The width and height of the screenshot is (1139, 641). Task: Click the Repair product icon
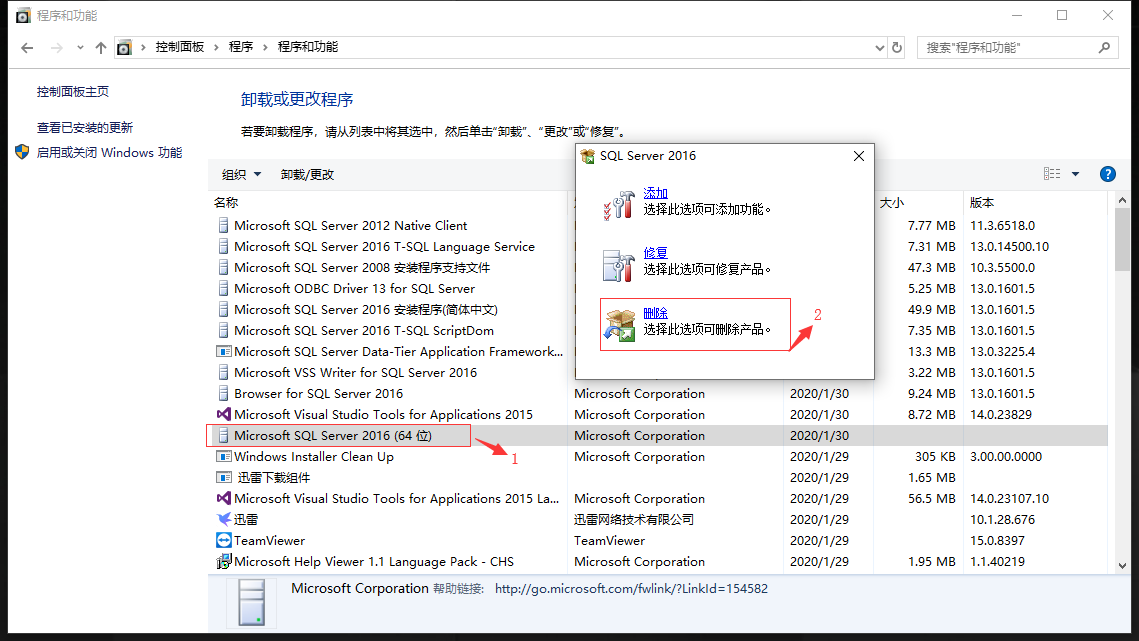619,265
